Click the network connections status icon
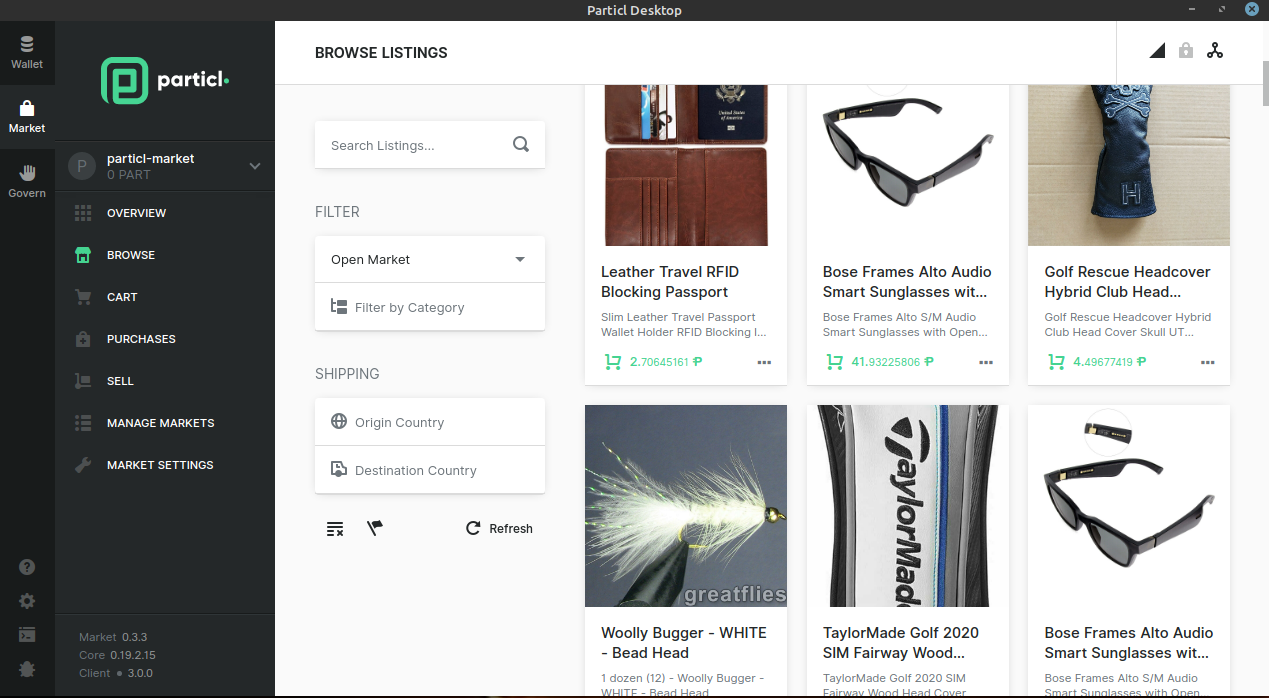This screenshot has width=1269, height=698. tap(1215, 50)
